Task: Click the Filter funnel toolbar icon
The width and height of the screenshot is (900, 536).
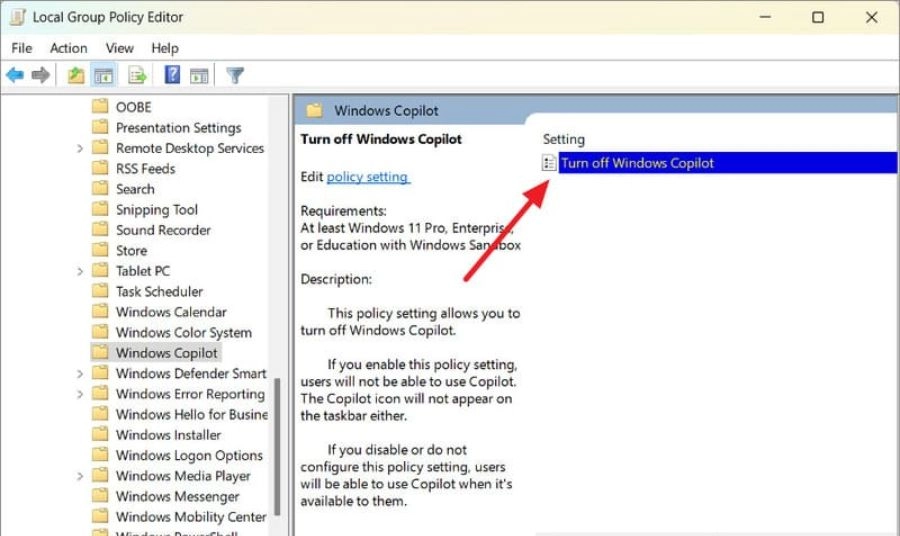Action: (x=235, y=75)
